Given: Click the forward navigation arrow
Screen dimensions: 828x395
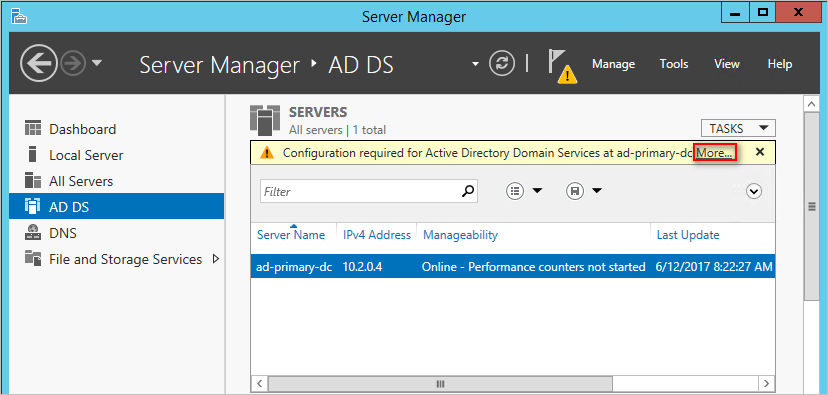Looking at the screenshot, I should [x=73, y=64].
